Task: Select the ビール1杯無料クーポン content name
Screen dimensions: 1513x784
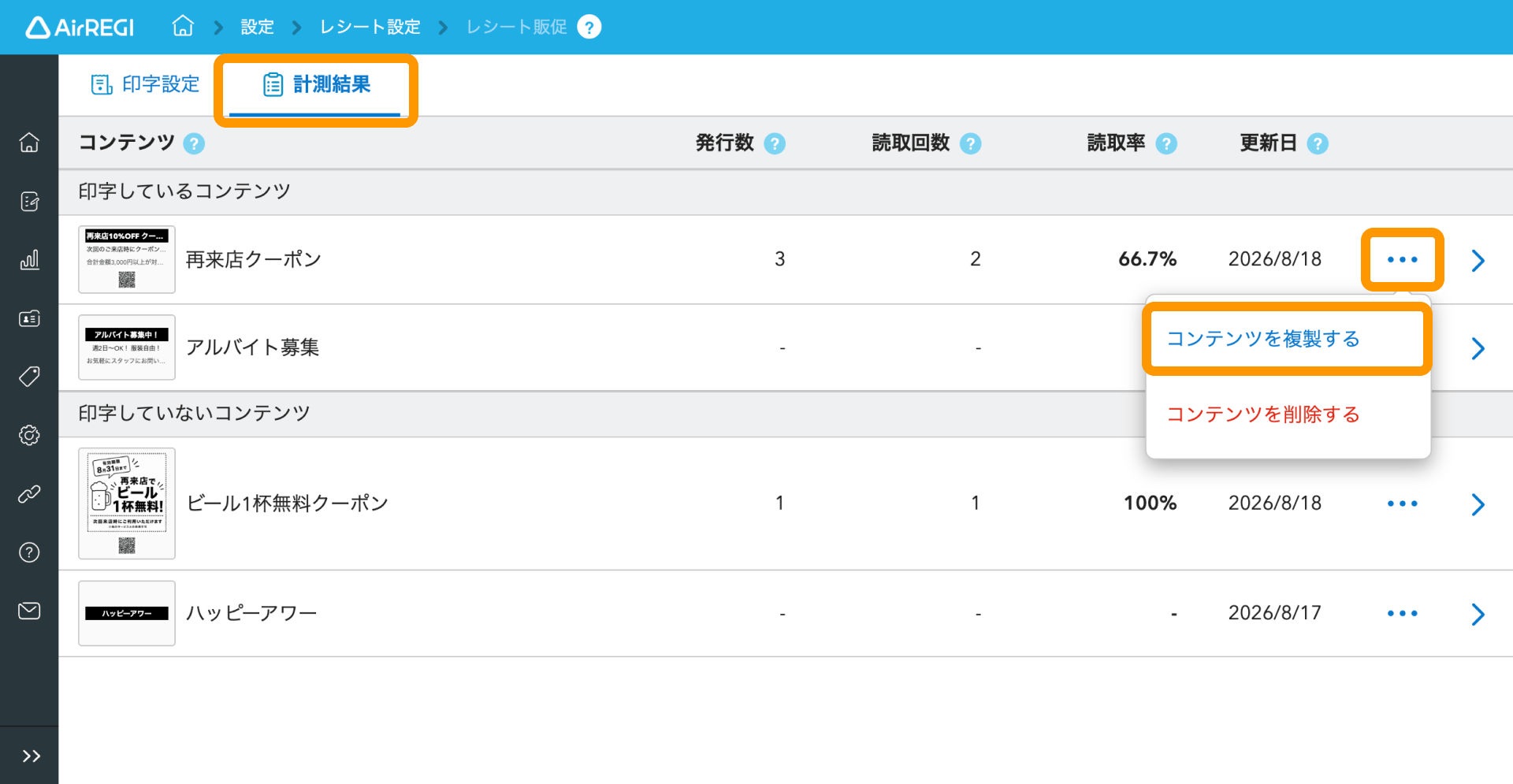Action: pos(288,503)
